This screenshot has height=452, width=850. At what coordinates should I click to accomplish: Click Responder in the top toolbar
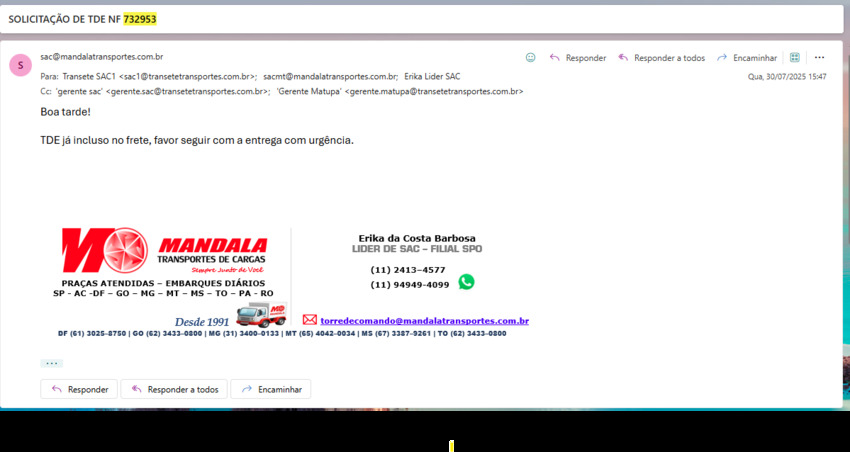pos(577,58)
